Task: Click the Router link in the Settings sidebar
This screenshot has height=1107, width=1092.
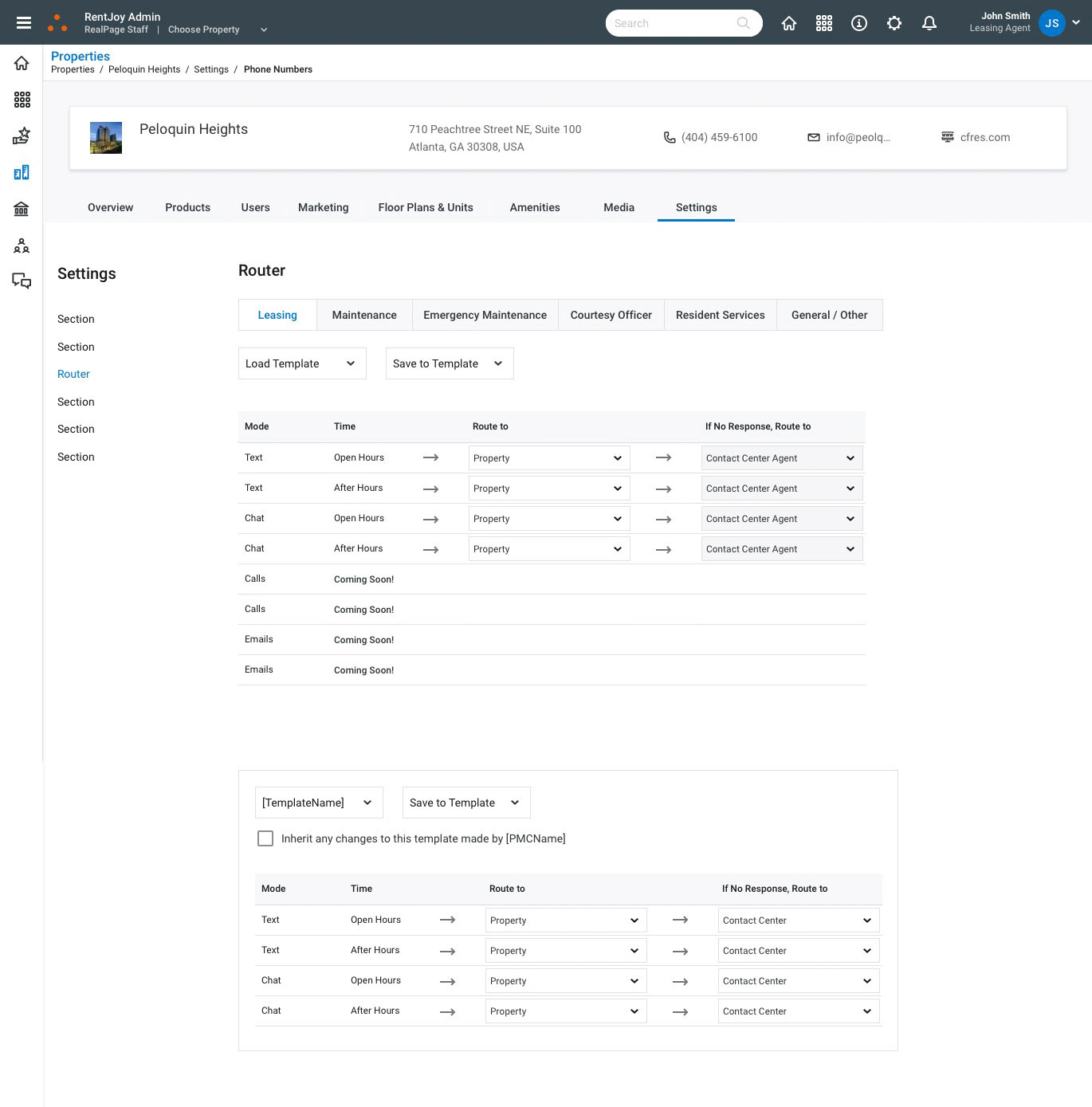Action: [73, 374]
